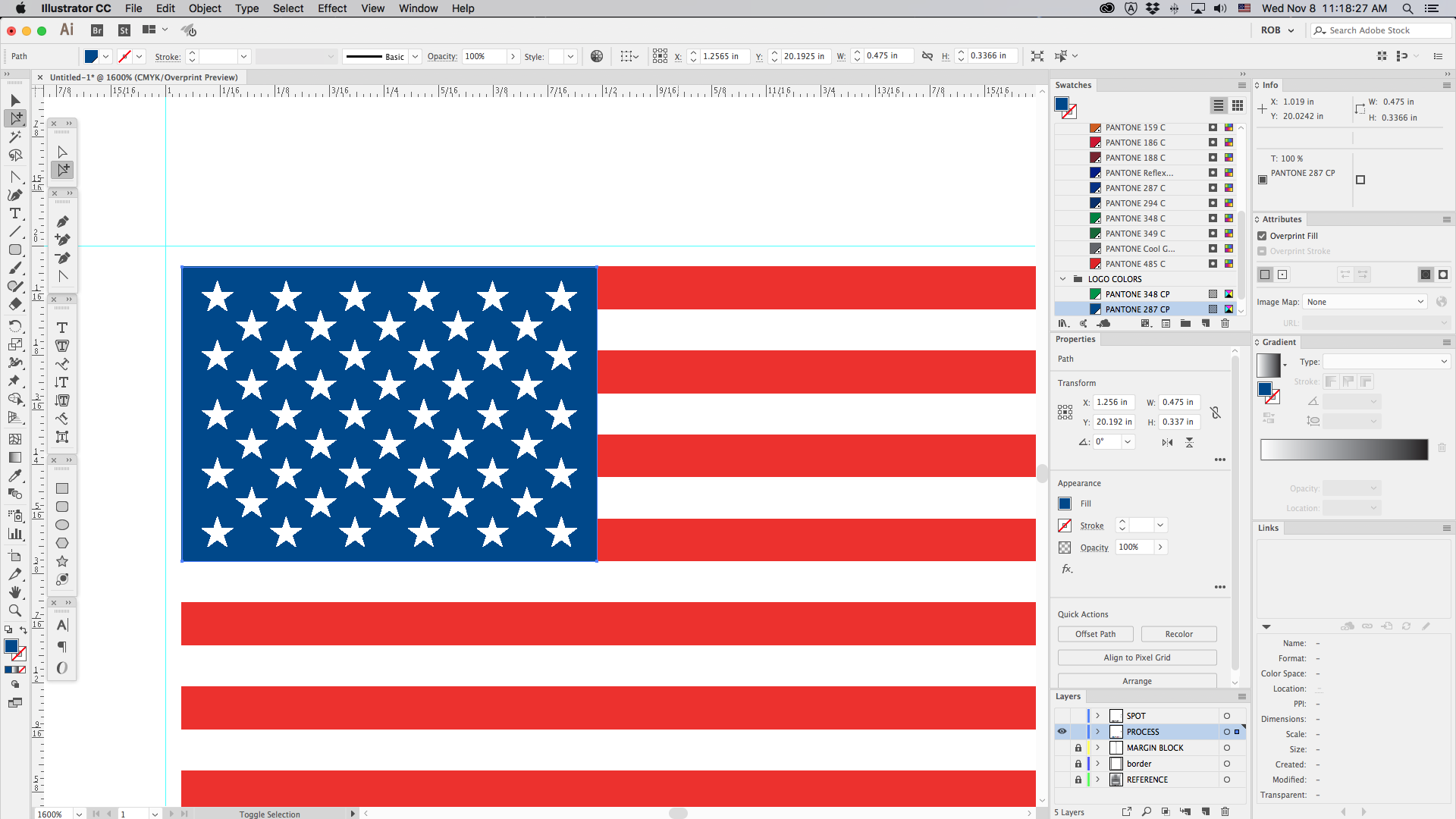Click the Eyedropper tool
This screenshot has height=819, width=1456.
[x=14, y=475]
